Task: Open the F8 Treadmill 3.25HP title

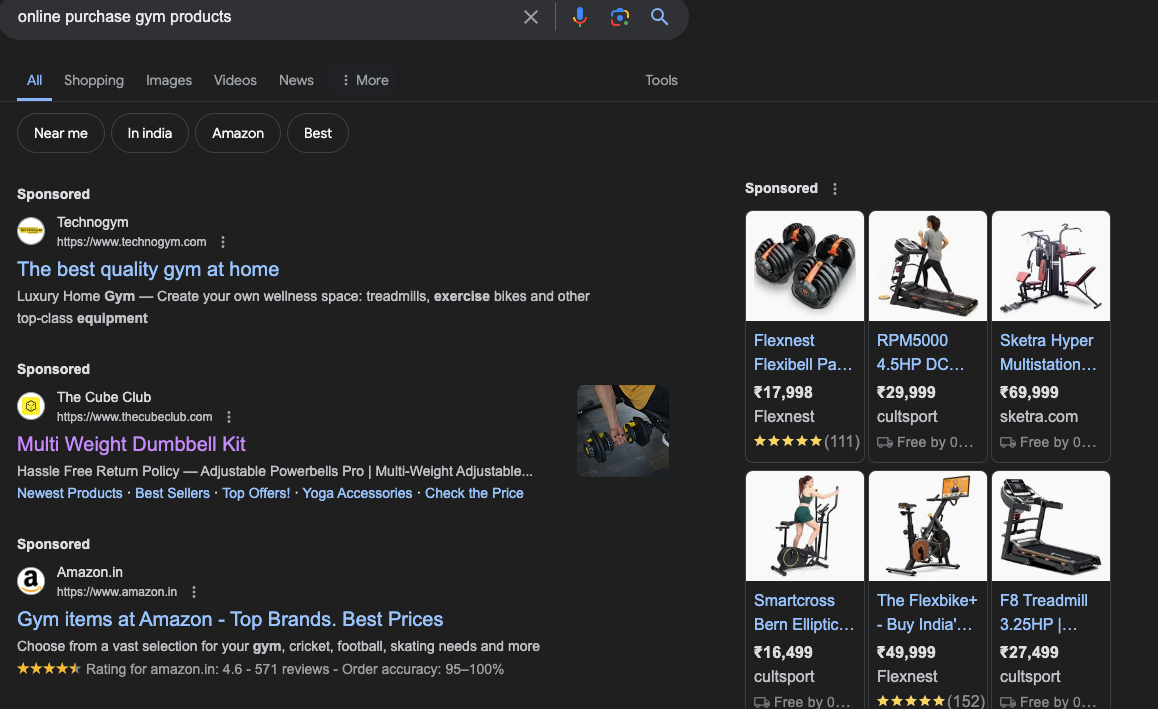Action: pos(1044,612)
